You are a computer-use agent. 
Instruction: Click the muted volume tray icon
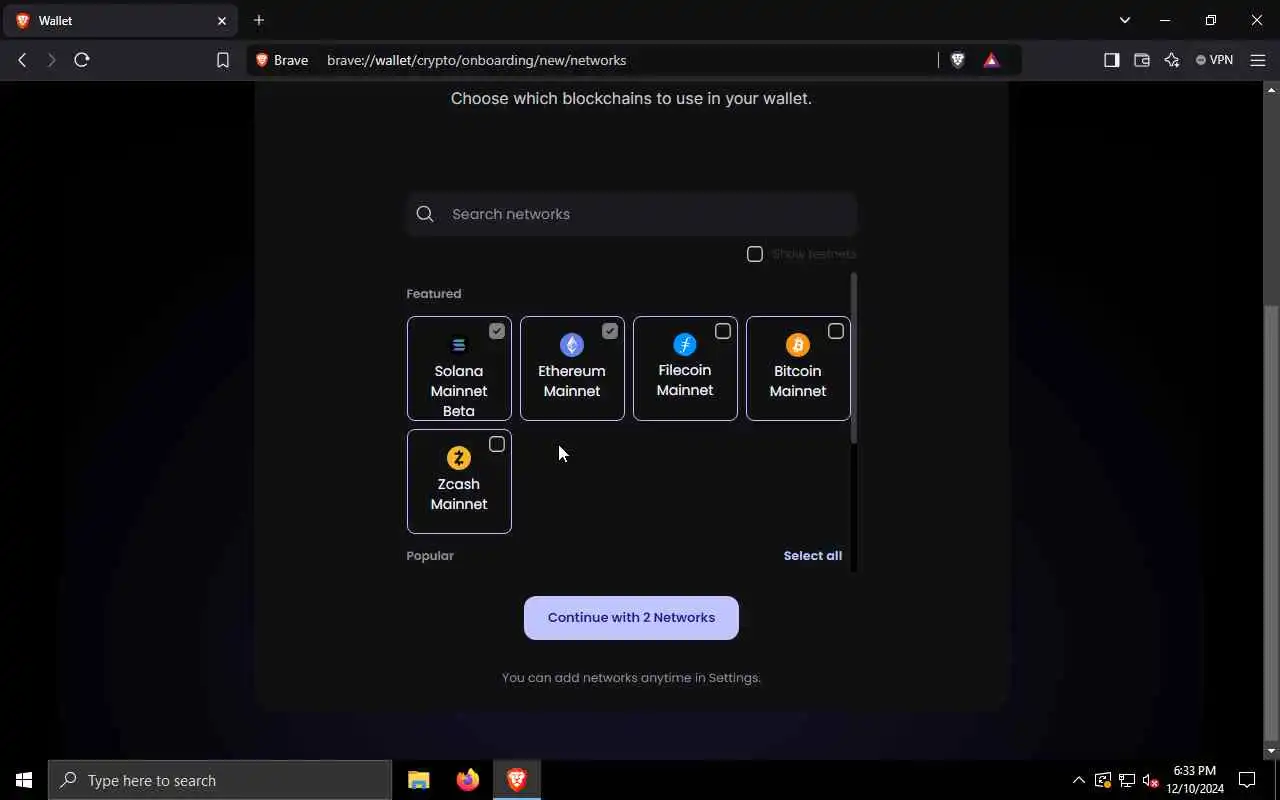[1151, 780]
